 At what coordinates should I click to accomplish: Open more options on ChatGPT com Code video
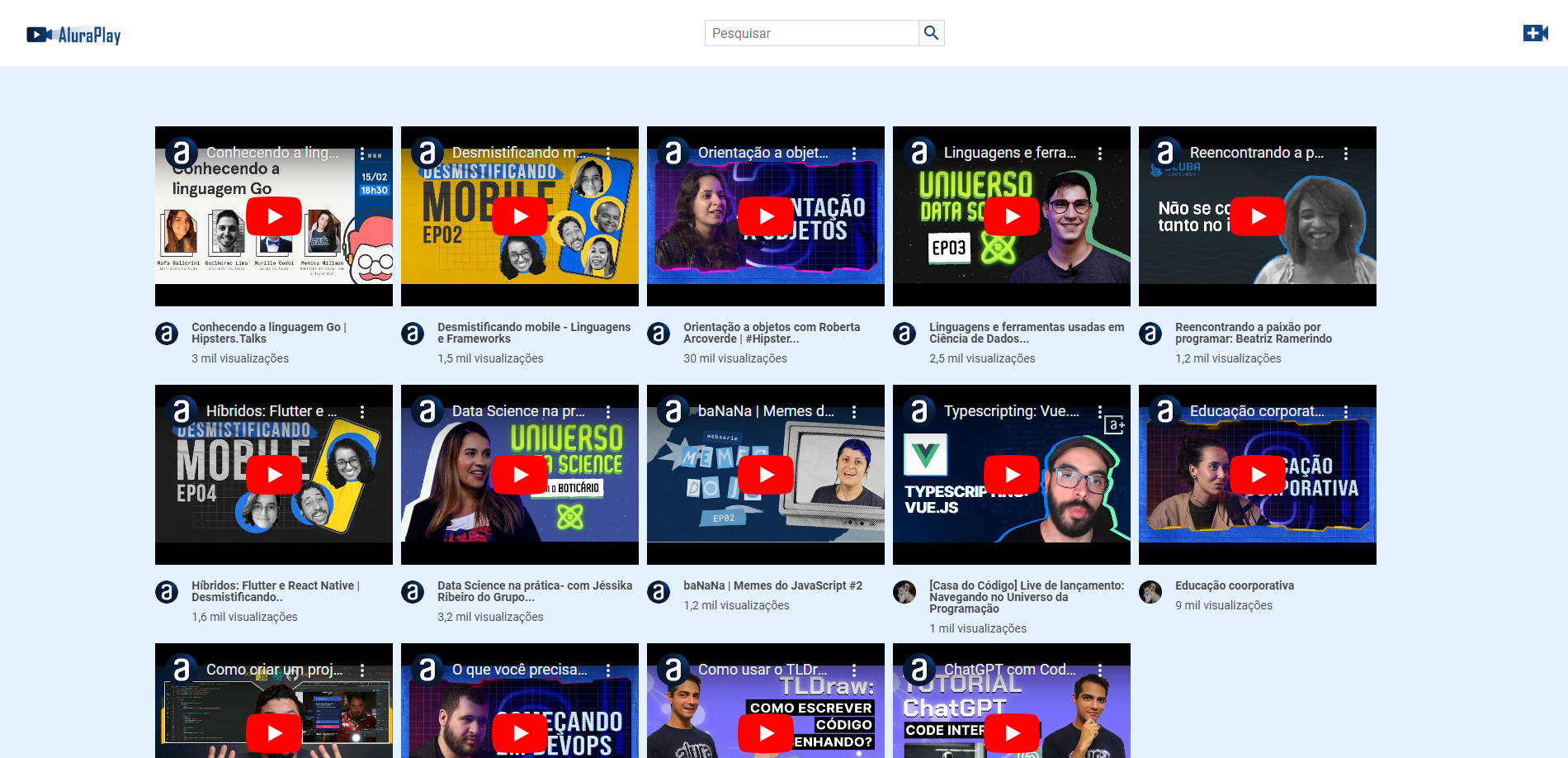click(1100, 670)
